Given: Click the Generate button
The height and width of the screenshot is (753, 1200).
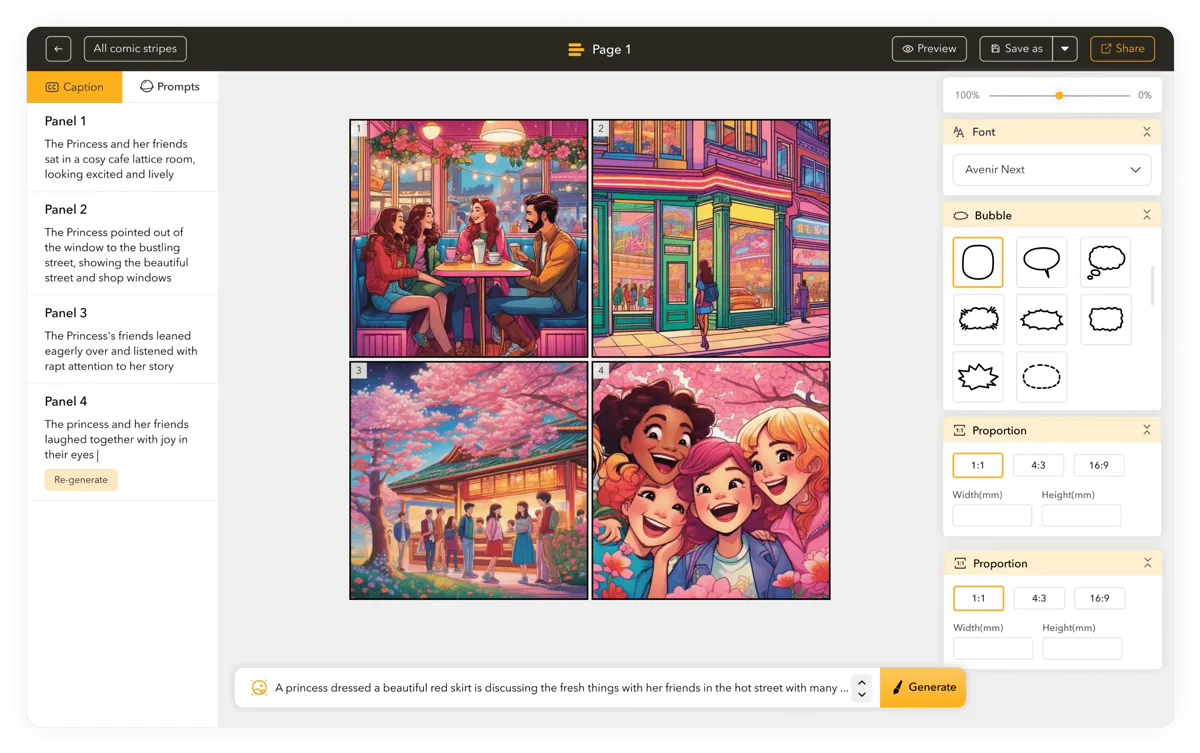Looking at the screenshot, I should pyautogui.click(x=922, y=687).
